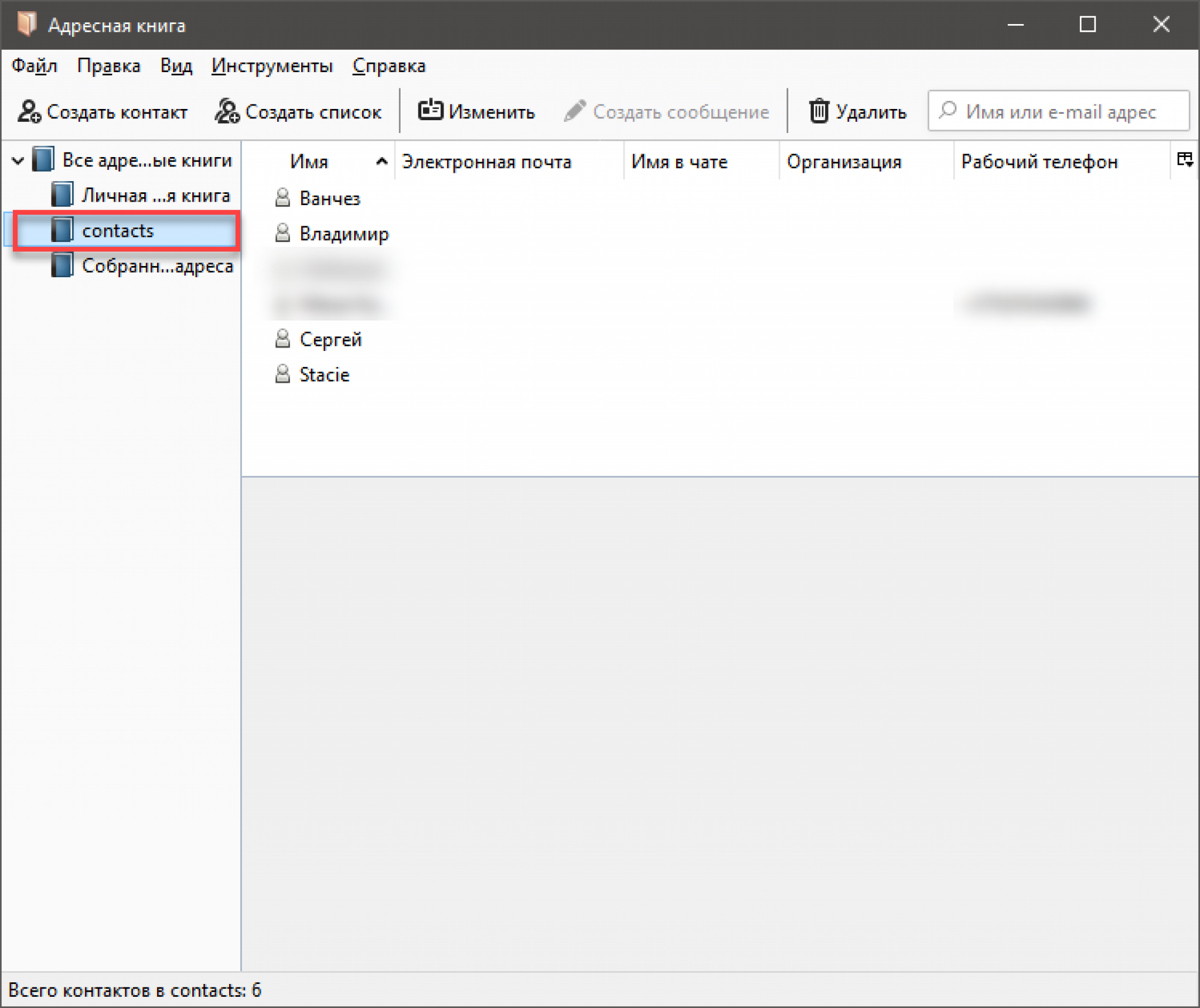Open the column picker icon
Image resolution: width=1200 pixels, height=1008 pixels.
pos(1185,159)
